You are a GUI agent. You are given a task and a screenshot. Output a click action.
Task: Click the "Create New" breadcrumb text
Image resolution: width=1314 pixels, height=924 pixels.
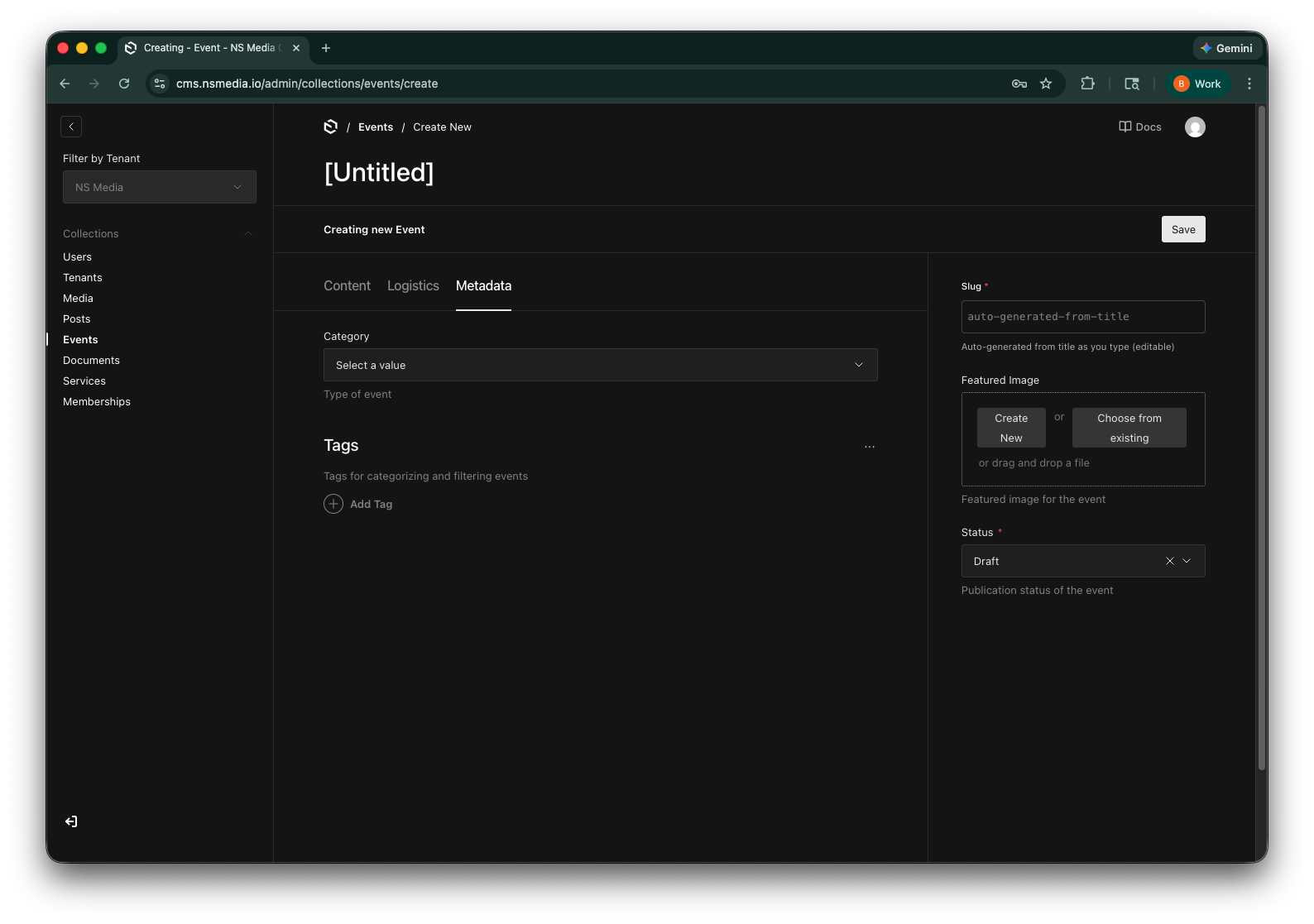(x=442, y=127)
